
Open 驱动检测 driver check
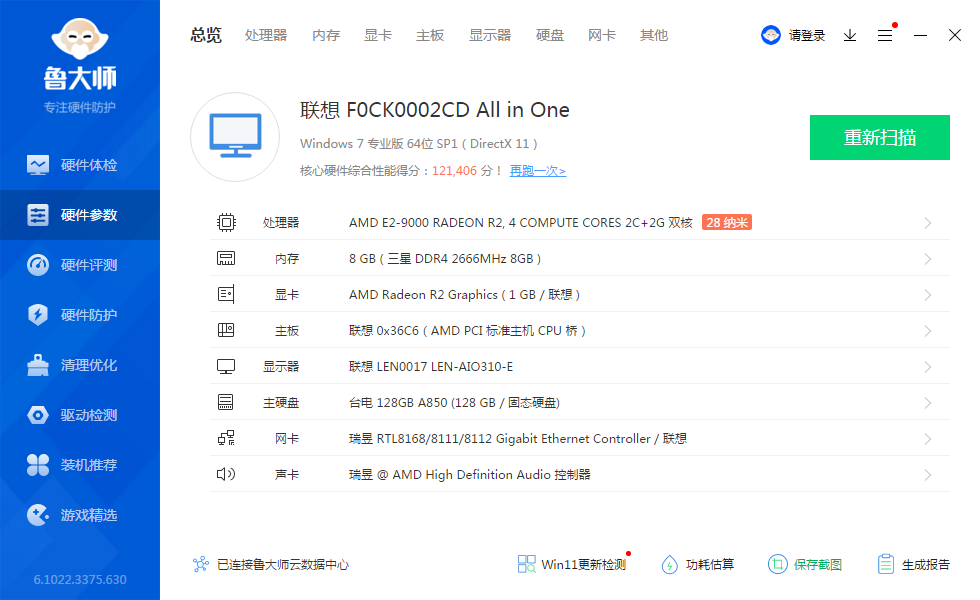click(80, 415)
